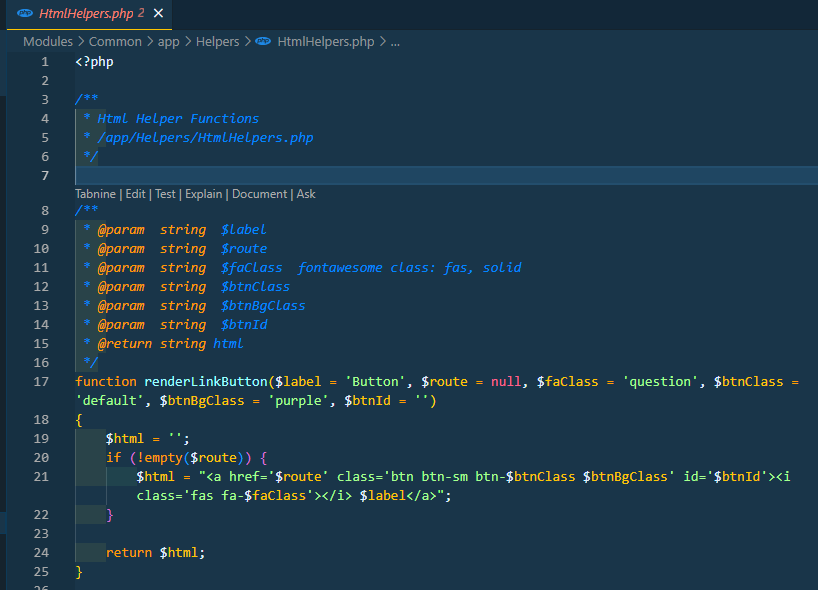Click 'function' keyword on line 17

tap(106, 382)
